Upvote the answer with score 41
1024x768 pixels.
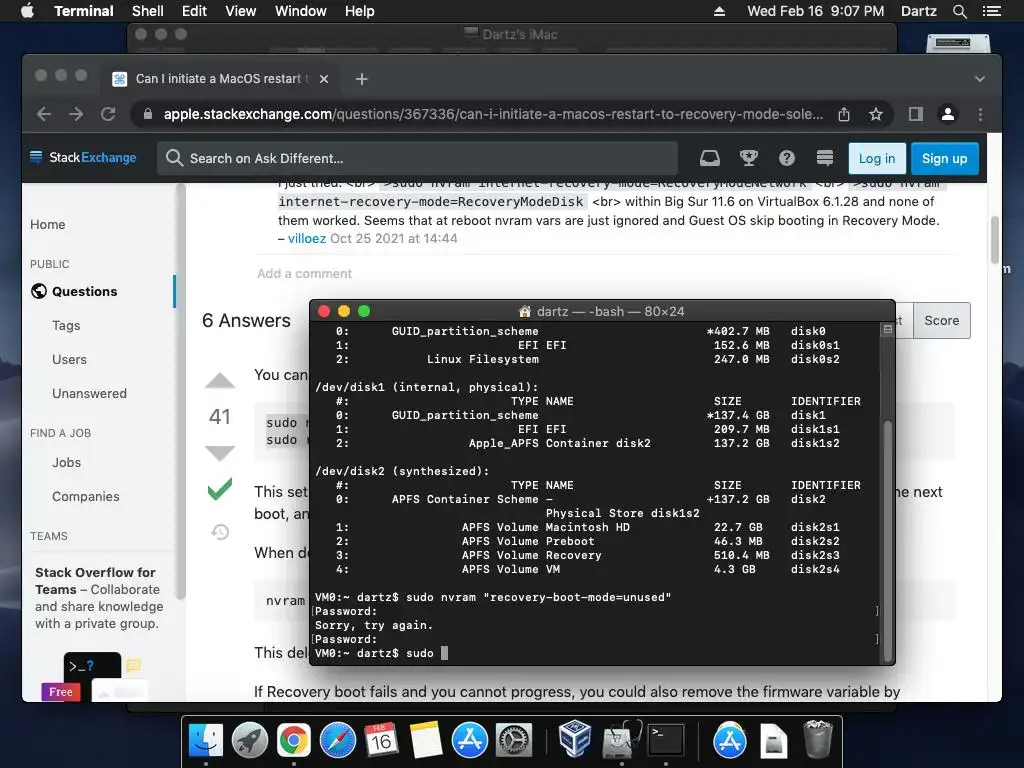pyautogui.click(x=219, y=381)
